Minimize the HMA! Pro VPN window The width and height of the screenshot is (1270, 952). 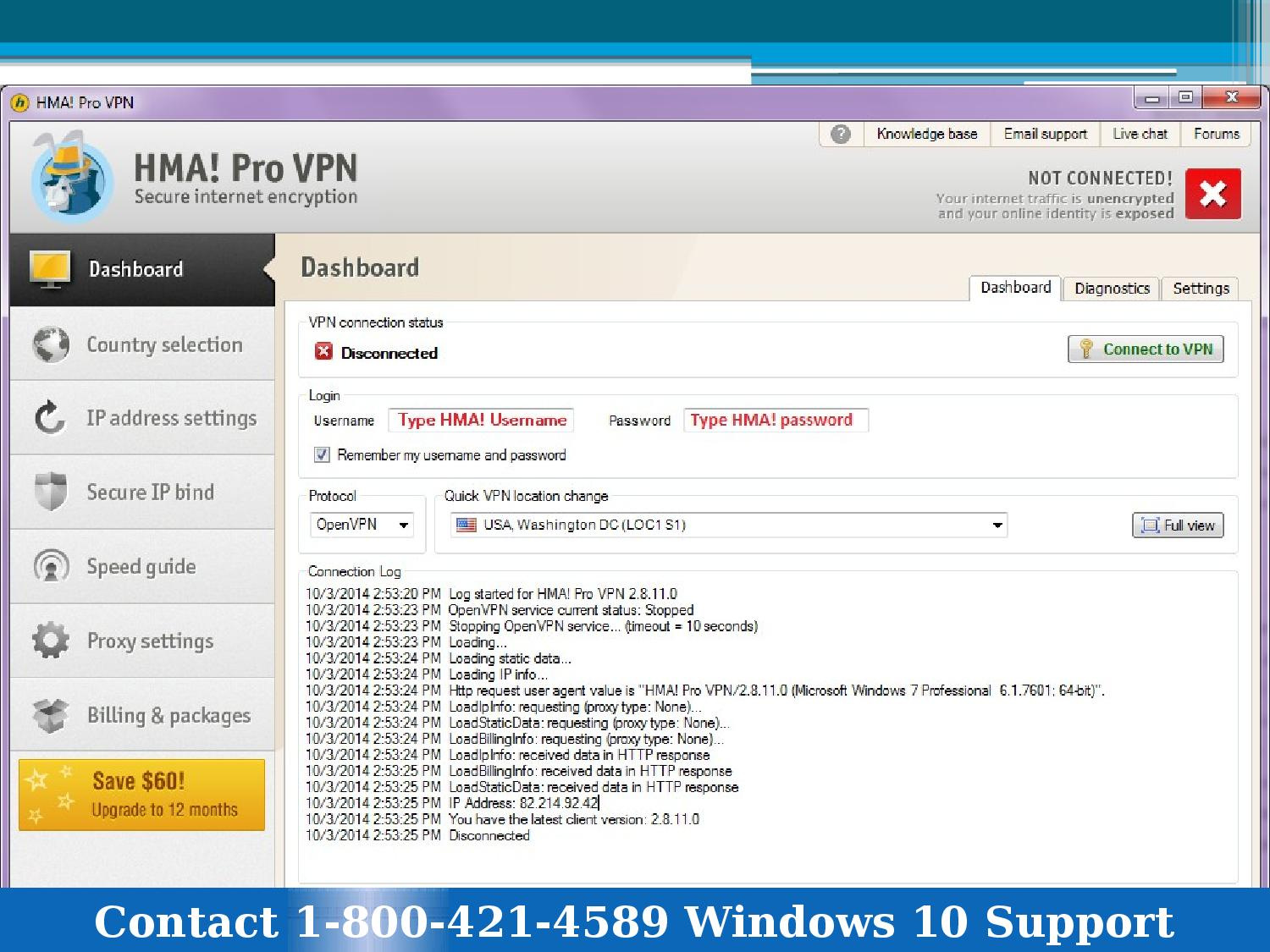(1151, 98)
